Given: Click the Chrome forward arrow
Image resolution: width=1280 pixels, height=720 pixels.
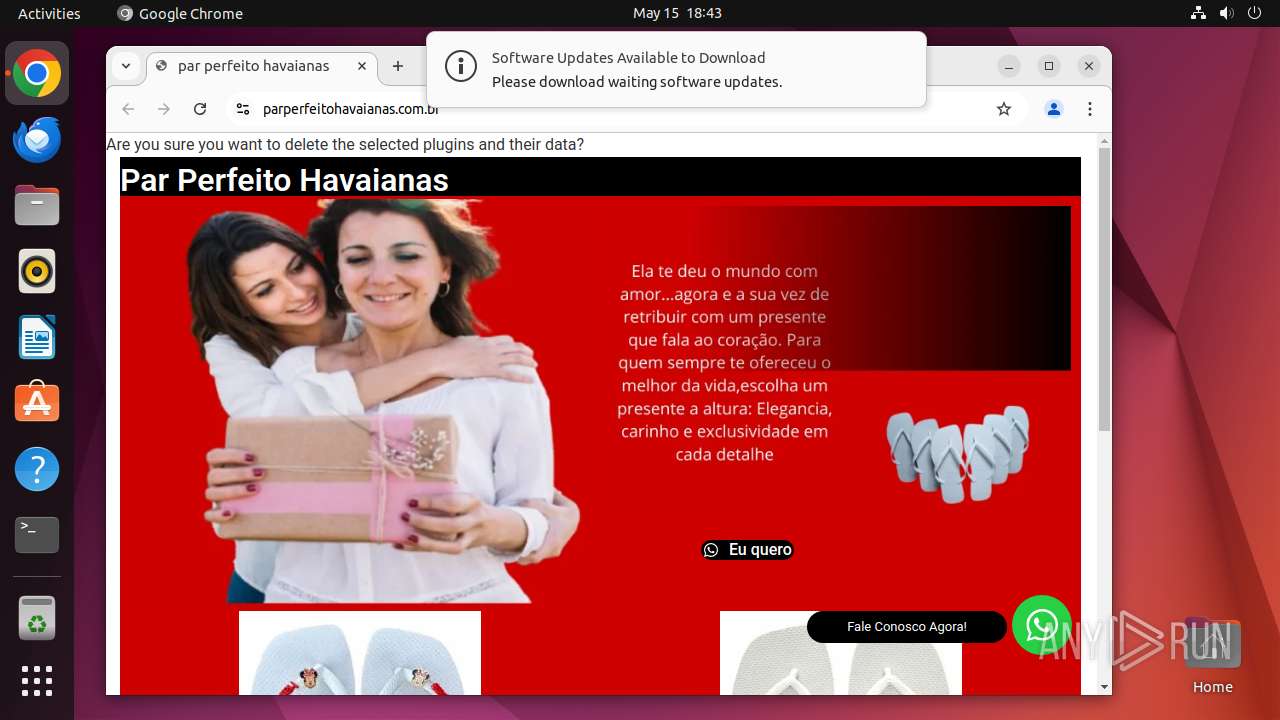Looking at the screenshot, I should click(164, 109).
